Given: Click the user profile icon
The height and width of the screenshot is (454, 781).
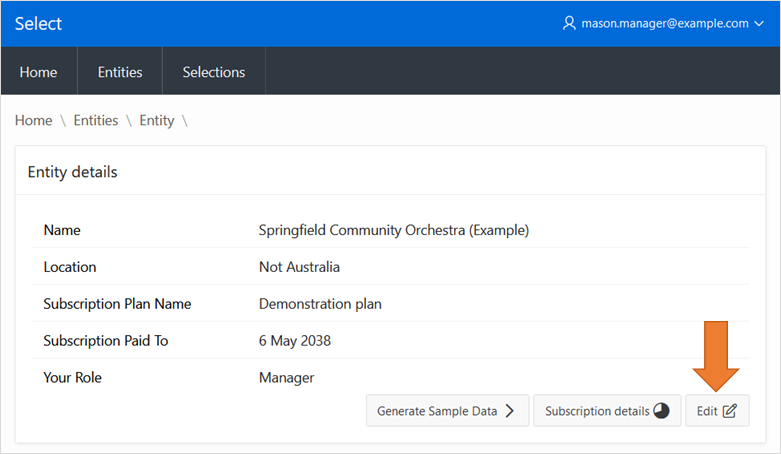Looking at the screenshot, I should [570, 23].
